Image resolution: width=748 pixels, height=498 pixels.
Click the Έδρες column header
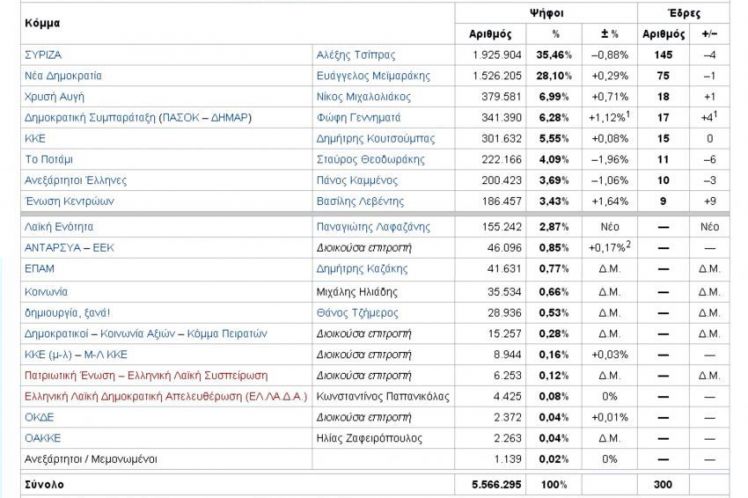point(683,14)
